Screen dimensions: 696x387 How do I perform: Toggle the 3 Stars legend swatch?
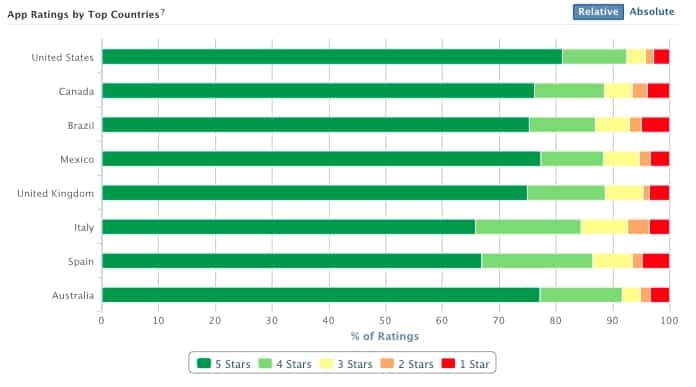click(x=326, y=363)
